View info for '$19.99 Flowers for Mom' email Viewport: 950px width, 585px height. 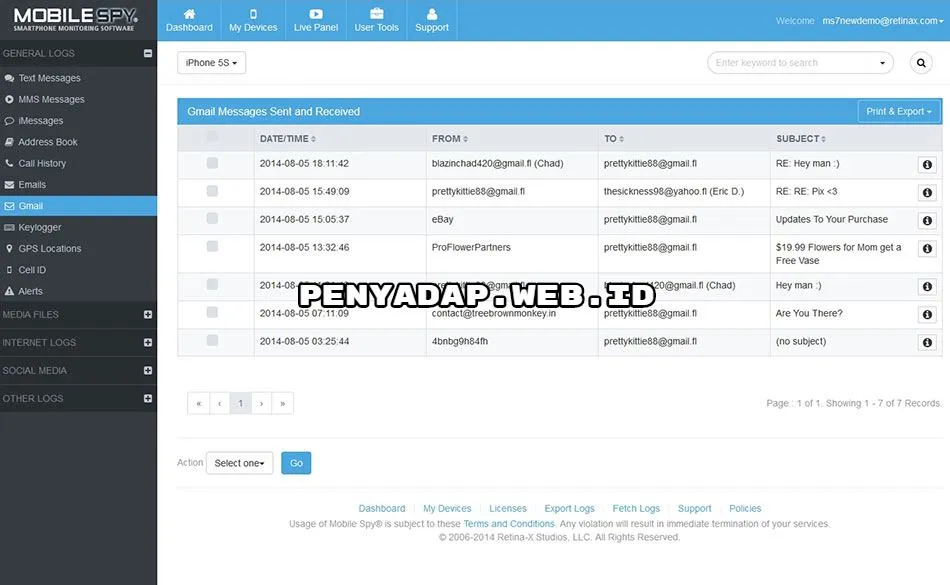click(x=927, y=248)
